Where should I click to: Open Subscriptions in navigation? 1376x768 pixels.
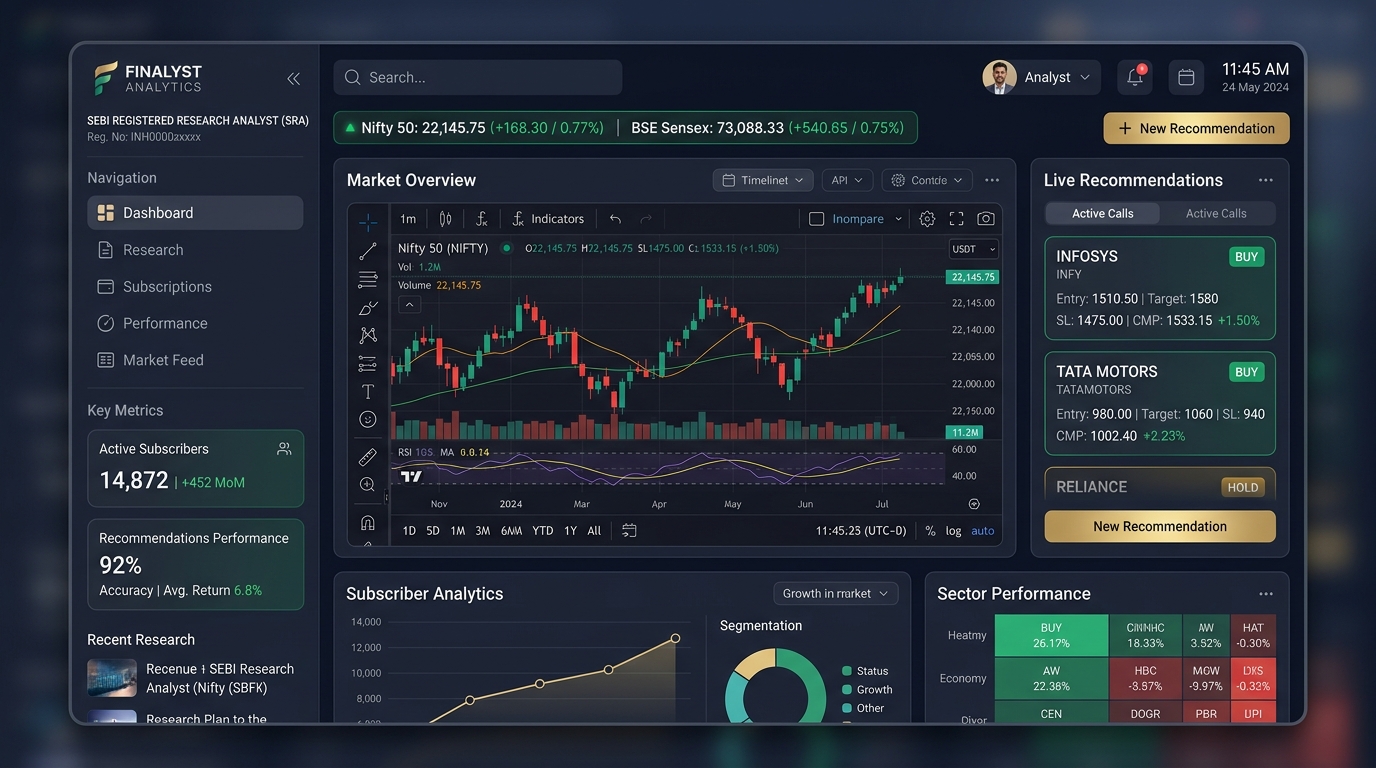(195, 287)
